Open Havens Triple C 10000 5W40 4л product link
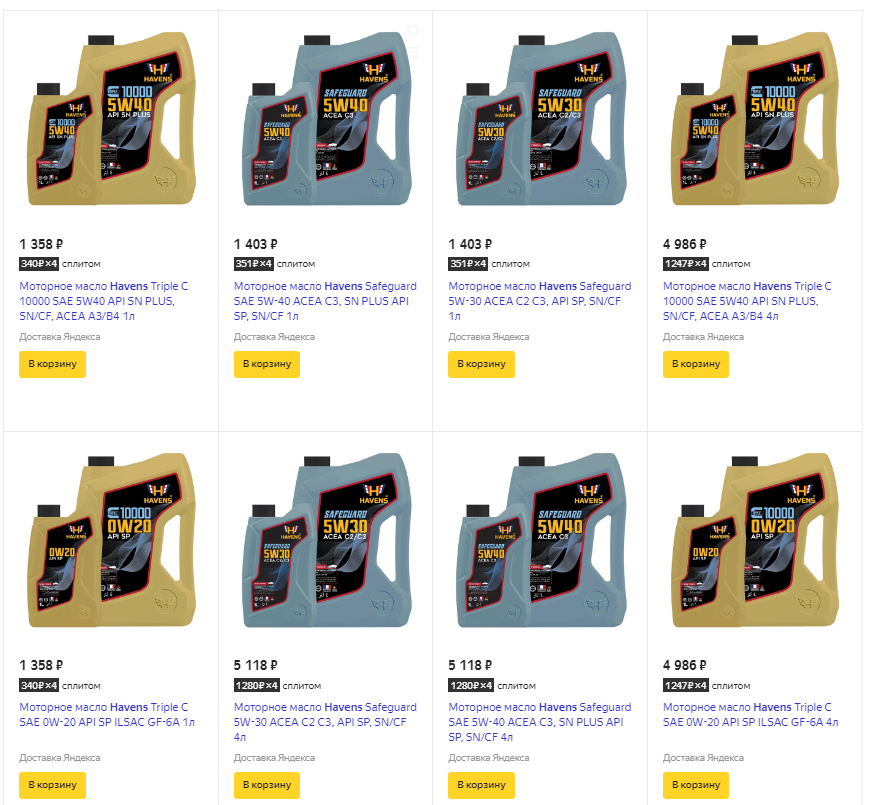 [747, 301]
